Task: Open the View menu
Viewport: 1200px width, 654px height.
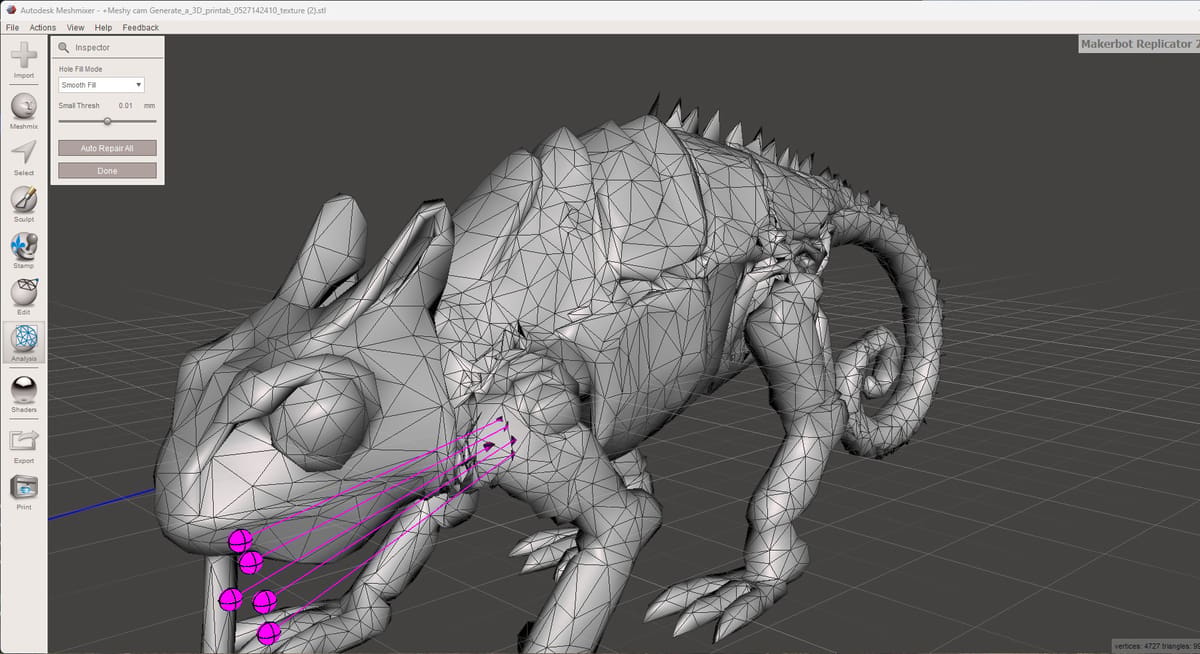Action: 75,27
